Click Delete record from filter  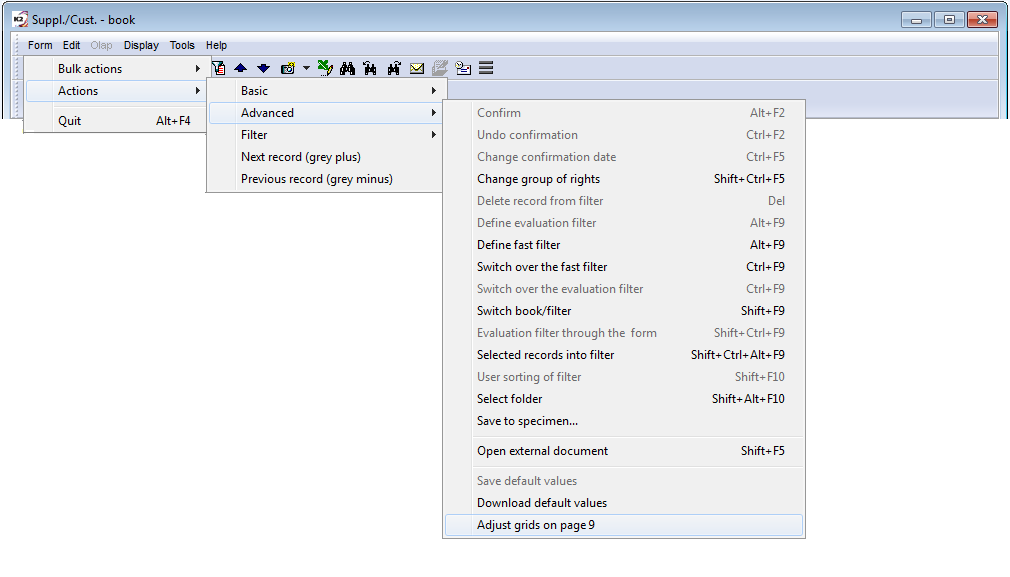(x=624, y=200)
